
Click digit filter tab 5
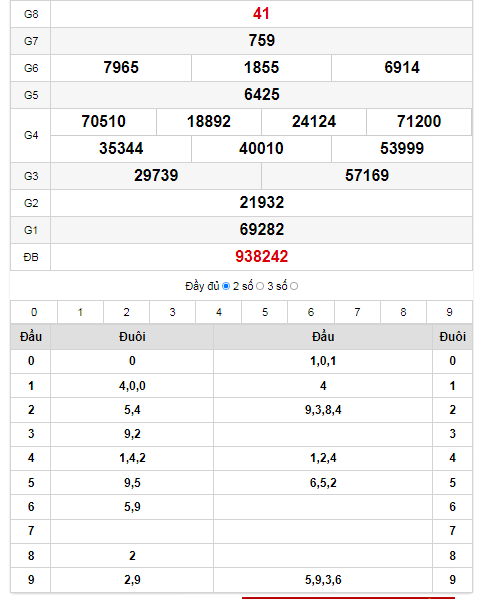[x=265, y=312]
